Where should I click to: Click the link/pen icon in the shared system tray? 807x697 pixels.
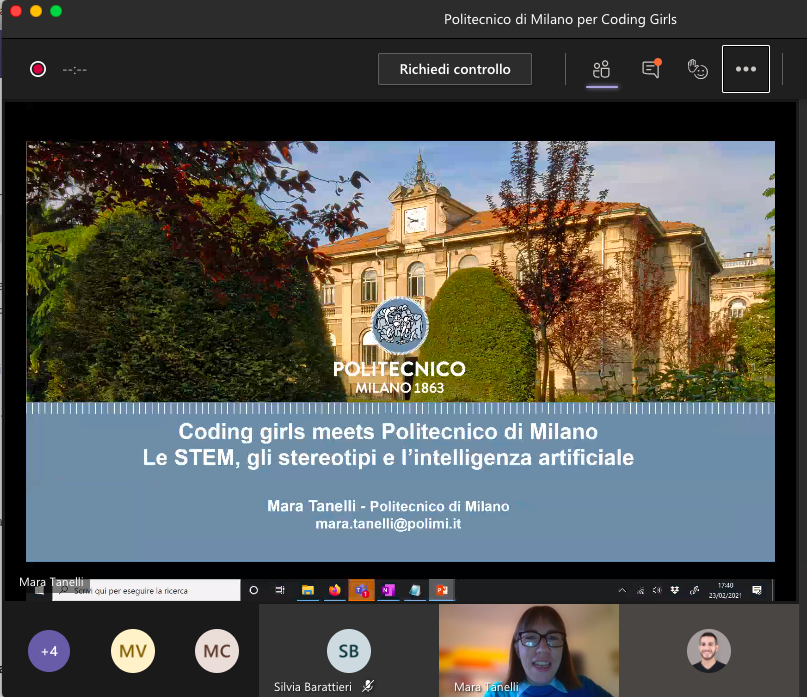coord(694,590)
